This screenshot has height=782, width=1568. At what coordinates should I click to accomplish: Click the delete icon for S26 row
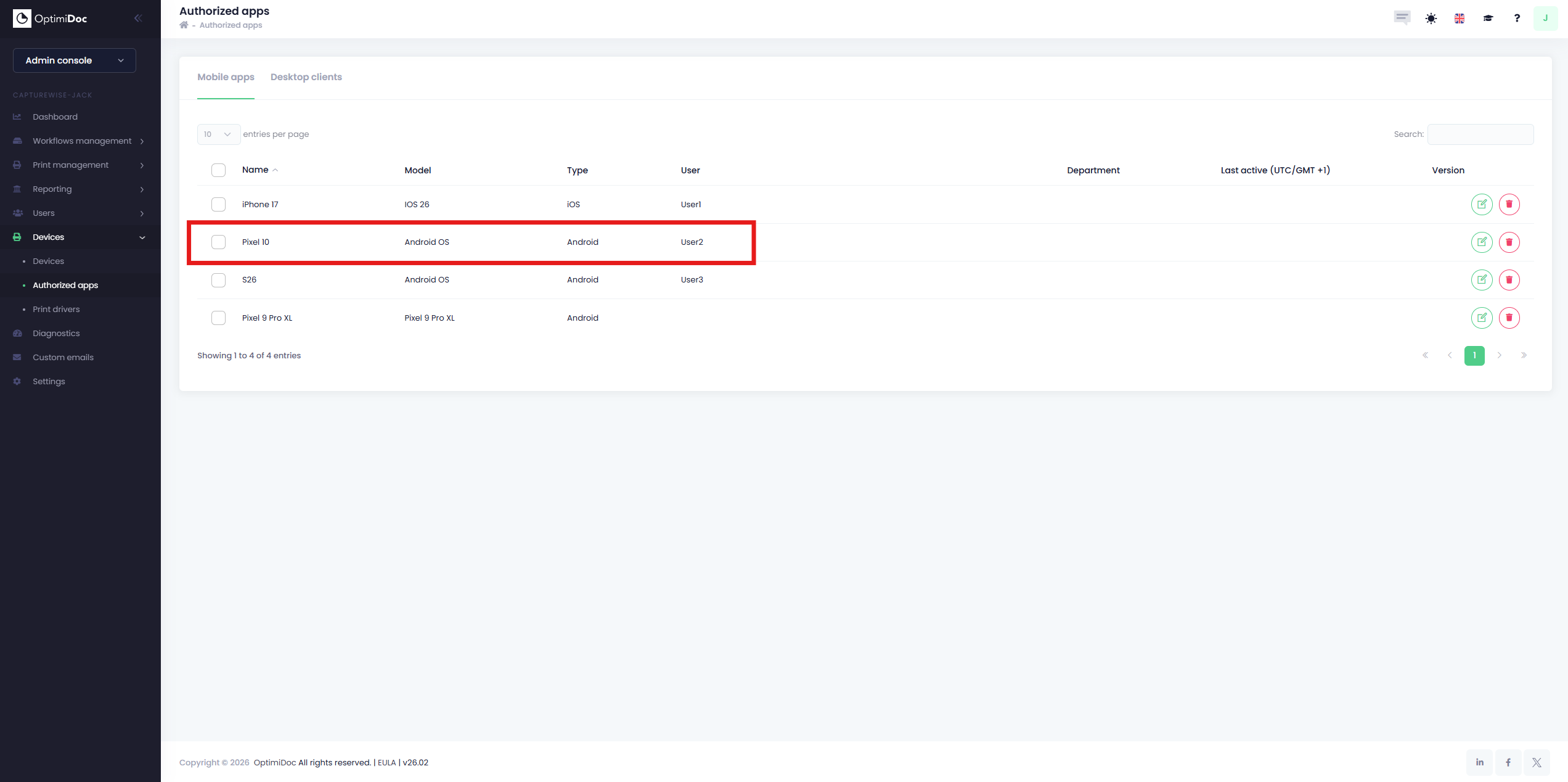1509,280
